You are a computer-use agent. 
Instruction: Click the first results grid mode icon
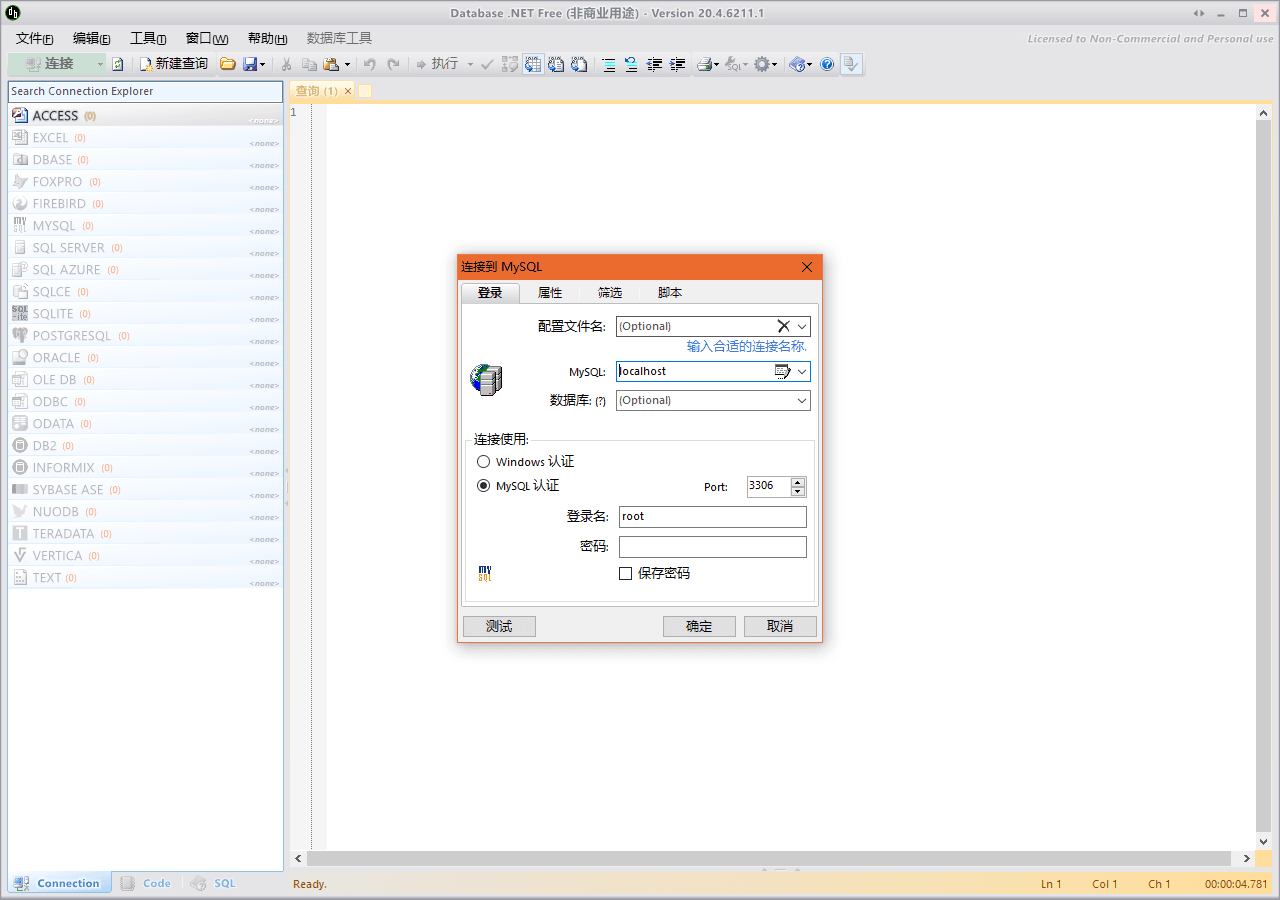point(510,64)
